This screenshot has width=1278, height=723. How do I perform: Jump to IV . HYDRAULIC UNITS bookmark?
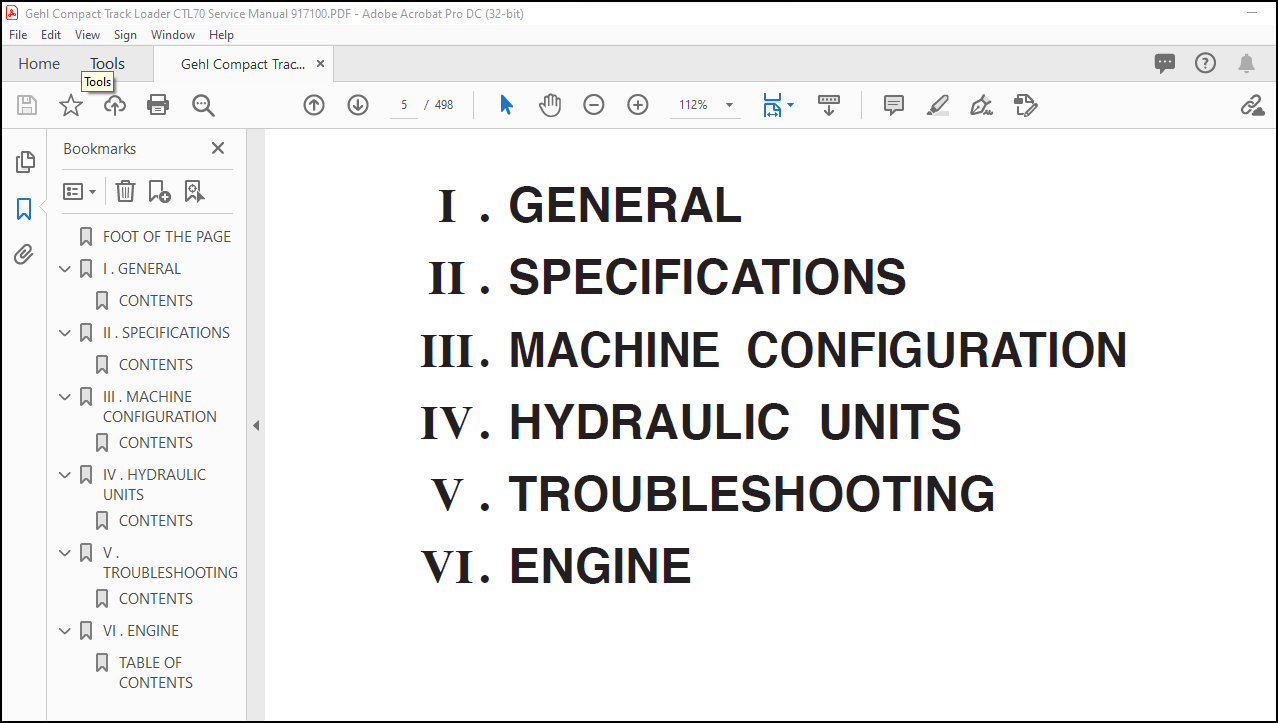point(154,485)
